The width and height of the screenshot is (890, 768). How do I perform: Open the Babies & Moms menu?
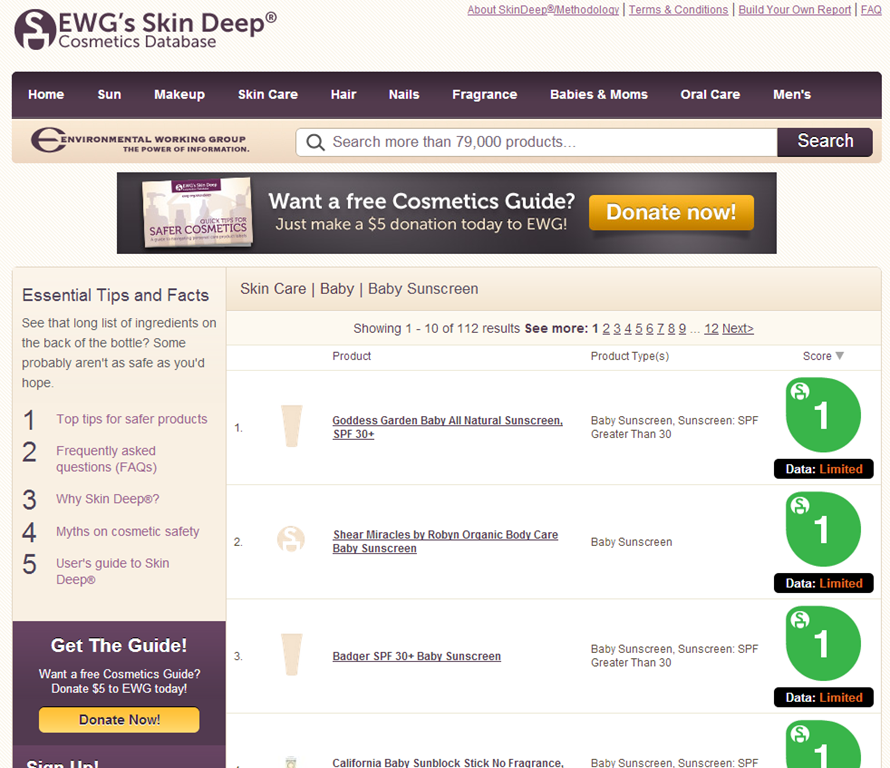coord(599,95)
